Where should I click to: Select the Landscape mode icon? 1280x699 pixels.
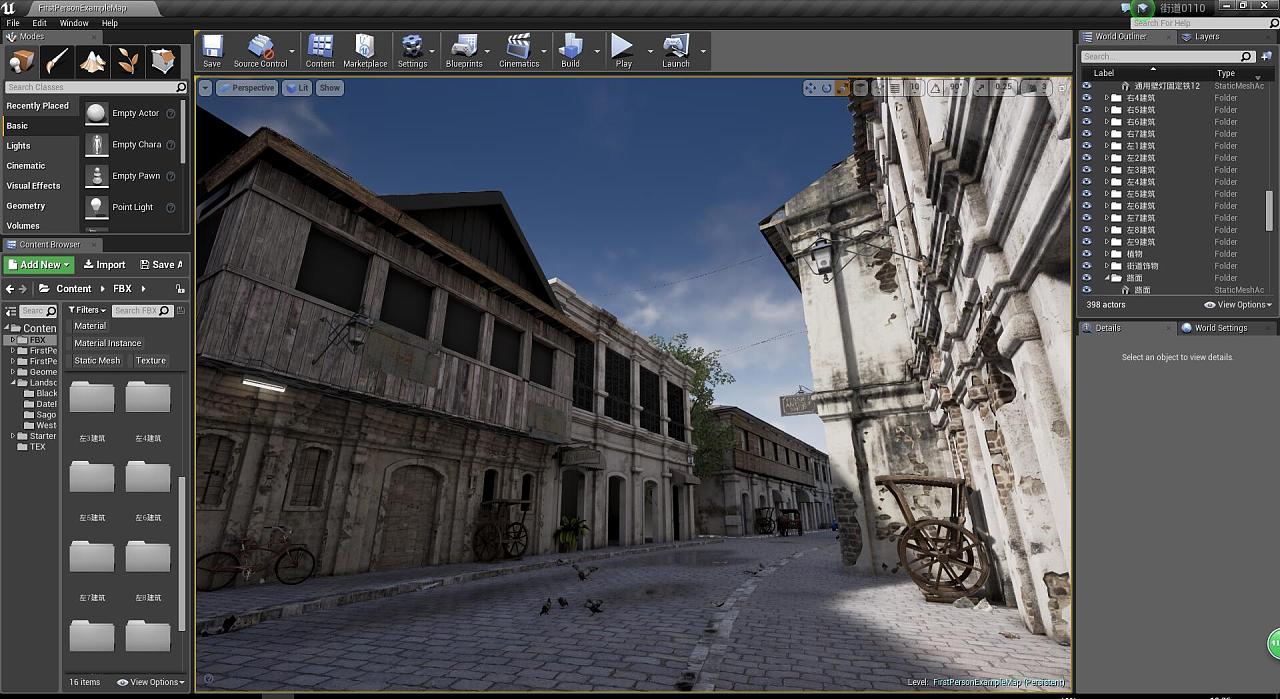pos(93,62)
